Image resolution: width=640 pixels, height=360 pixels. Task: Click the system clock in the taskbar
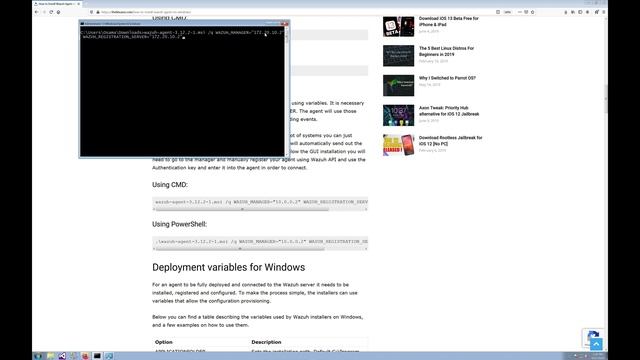point(598,356)
